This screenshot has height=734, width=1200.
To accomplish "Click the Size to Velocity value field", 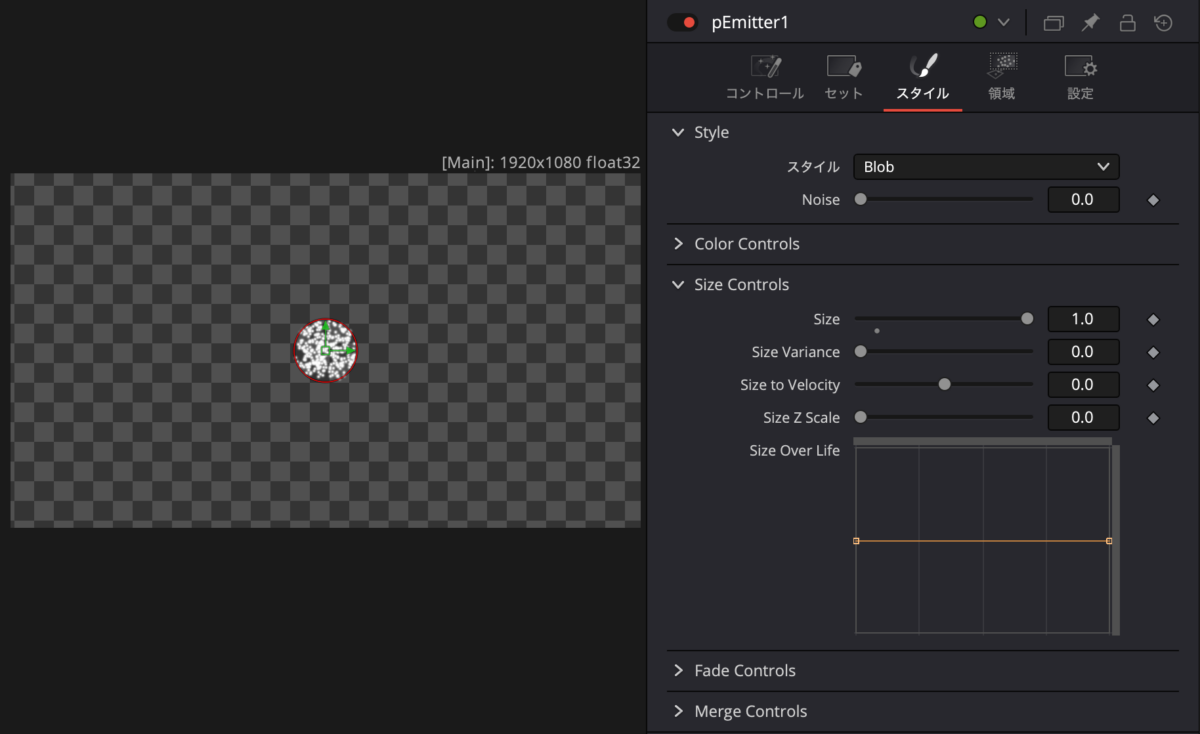I will [1083, 385].
